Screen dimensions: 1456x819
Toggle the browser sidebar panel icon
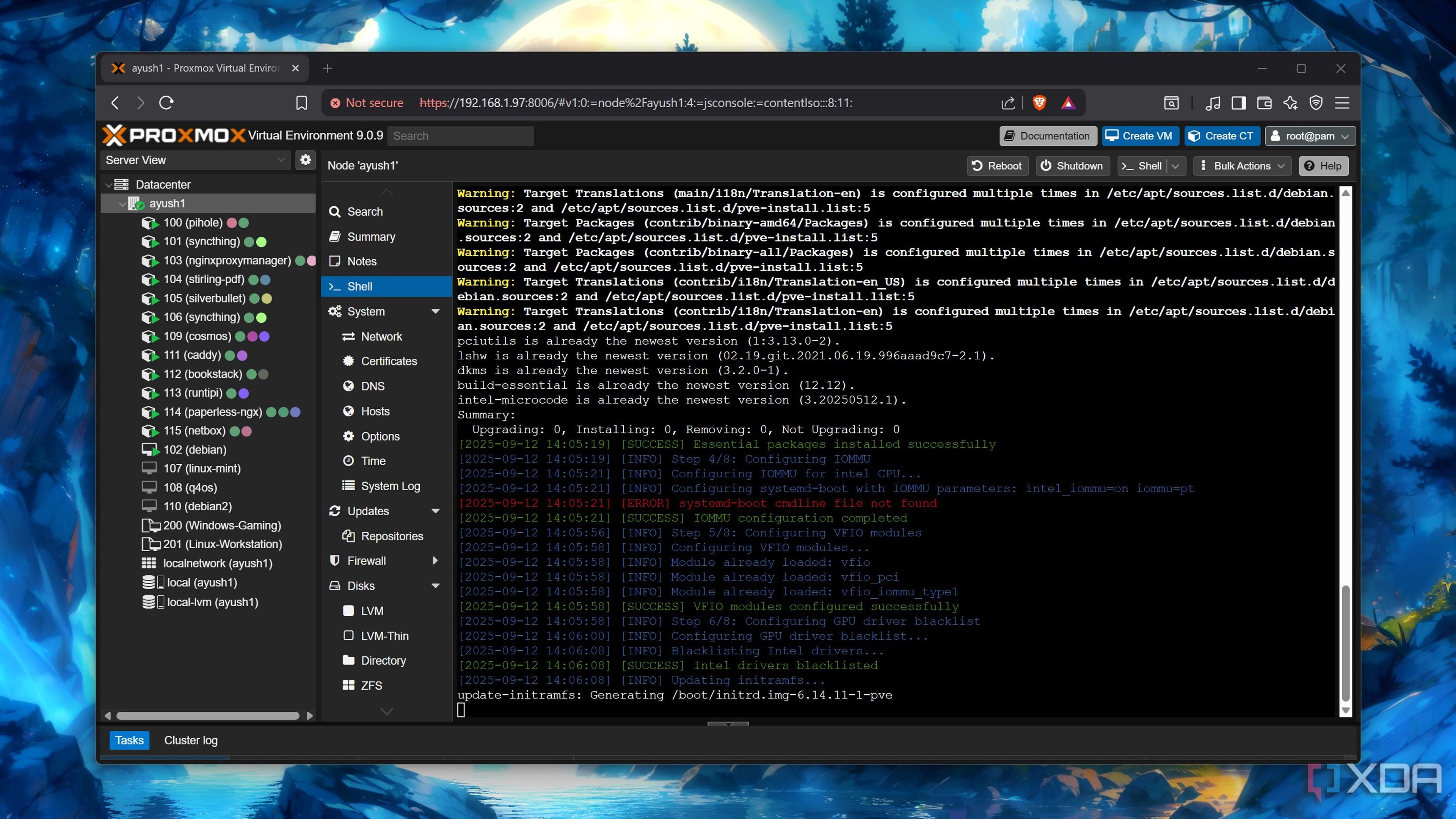tap(1238, 103)
